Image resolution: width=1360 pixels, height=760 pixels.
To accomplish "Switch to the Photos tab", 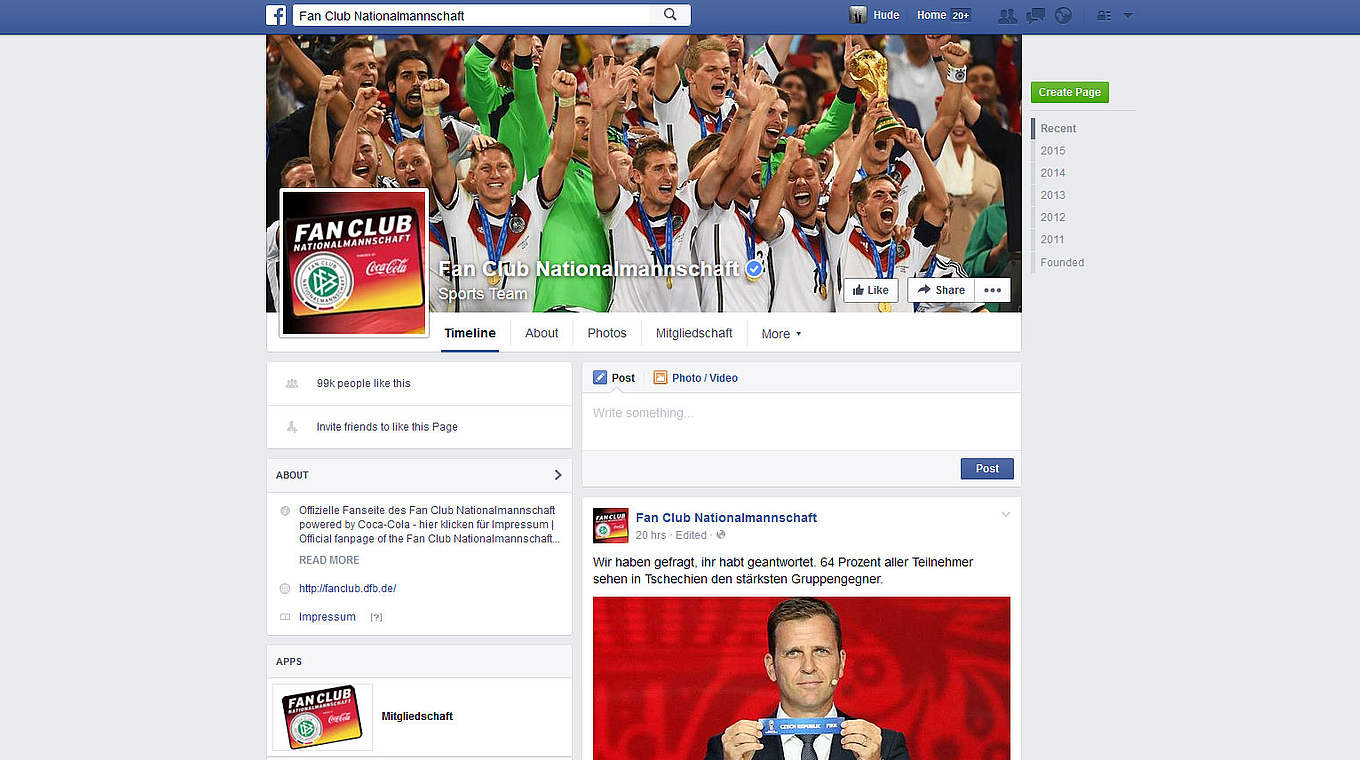I will 607,333.
